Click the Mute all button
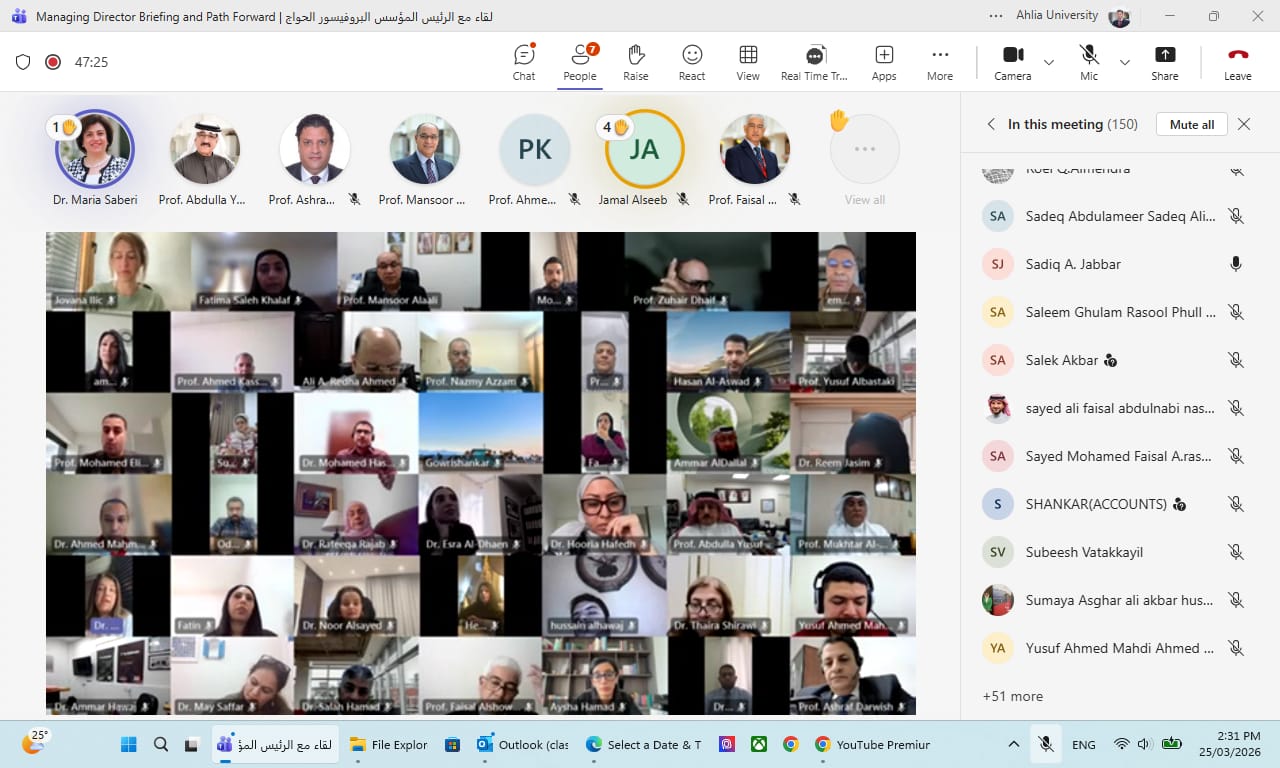The image size is (1280, 768). (1191, 124)
